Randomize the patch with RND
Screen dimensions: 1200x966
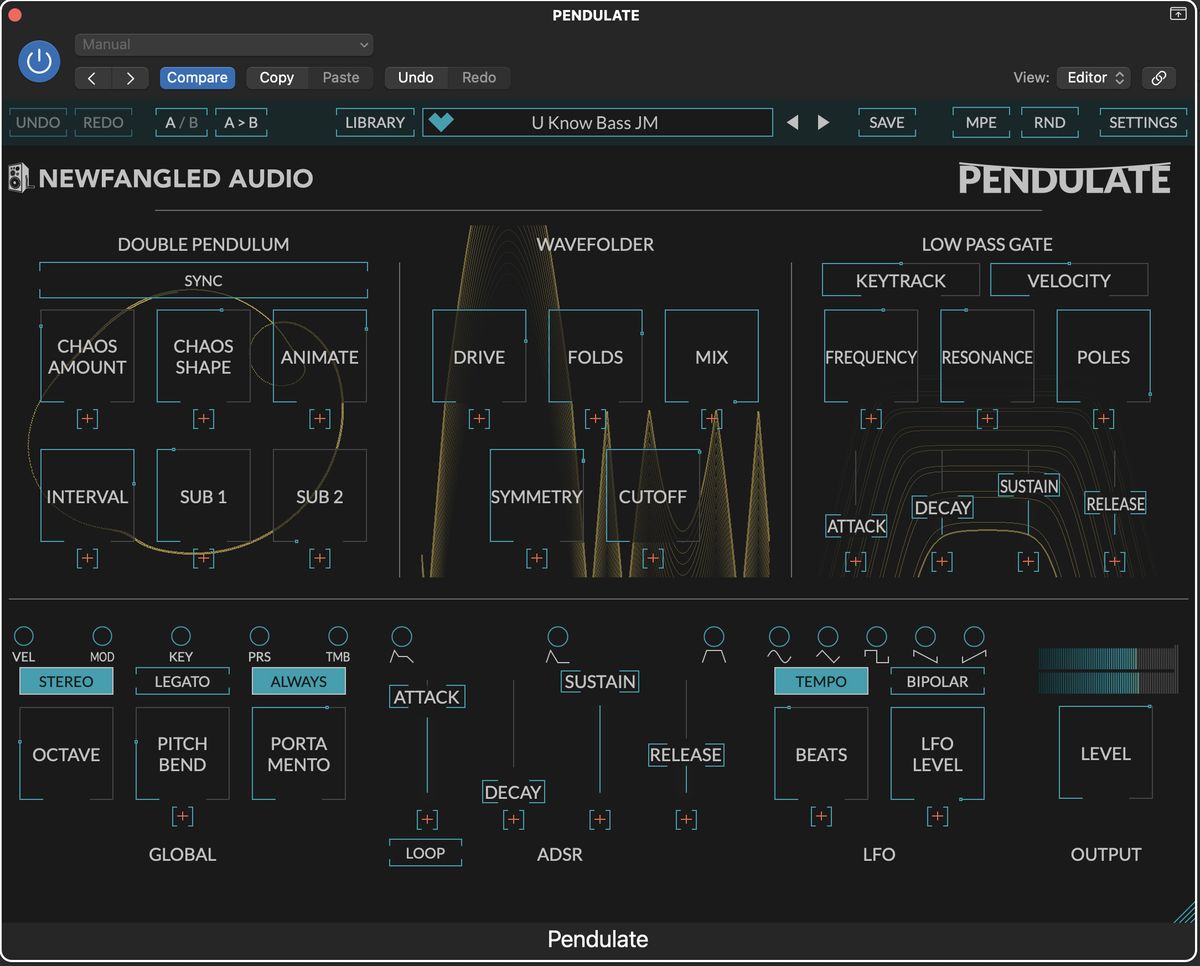1049,122
